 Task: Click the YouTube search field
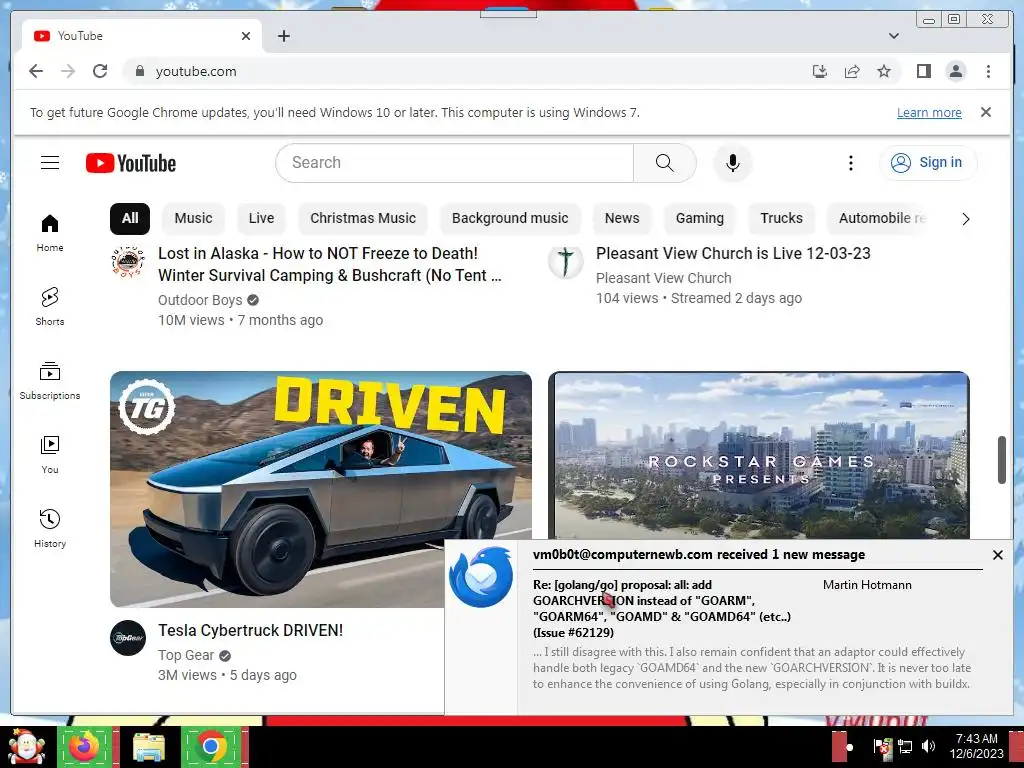pyautogui.click(x=455, y=163)
